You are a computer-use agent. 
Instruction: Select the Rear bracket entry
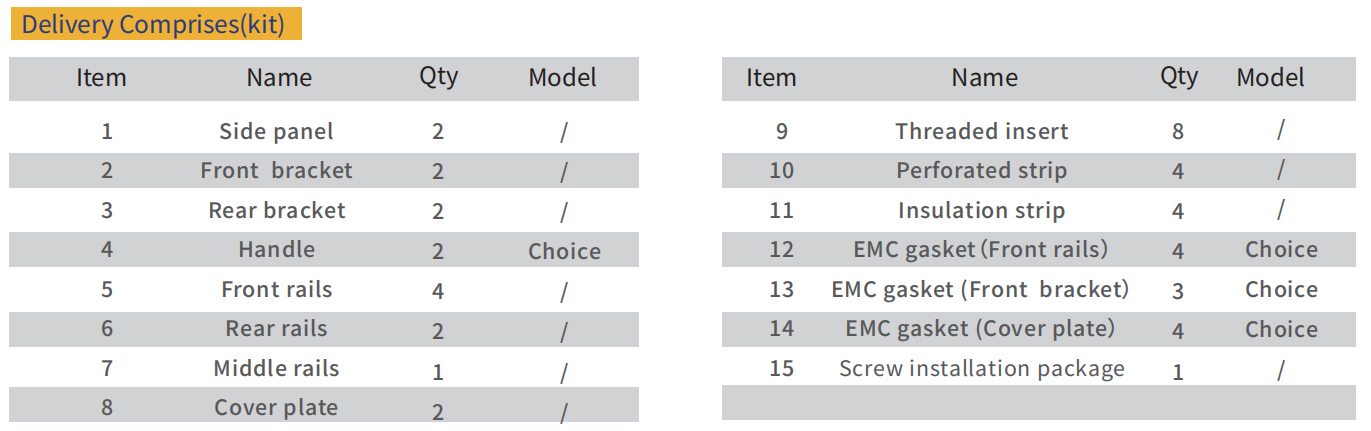[276, 210]
